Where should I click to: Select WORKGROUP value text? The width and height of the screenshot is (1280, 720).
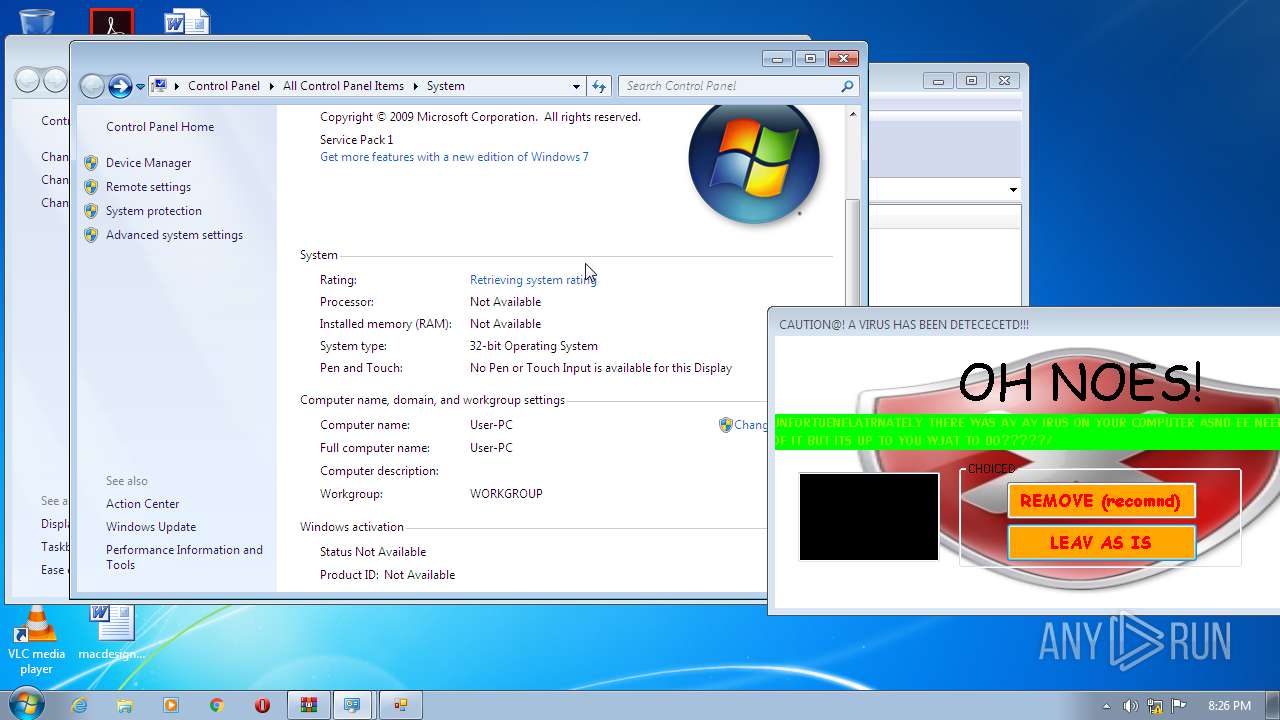(x=506, y=494)
